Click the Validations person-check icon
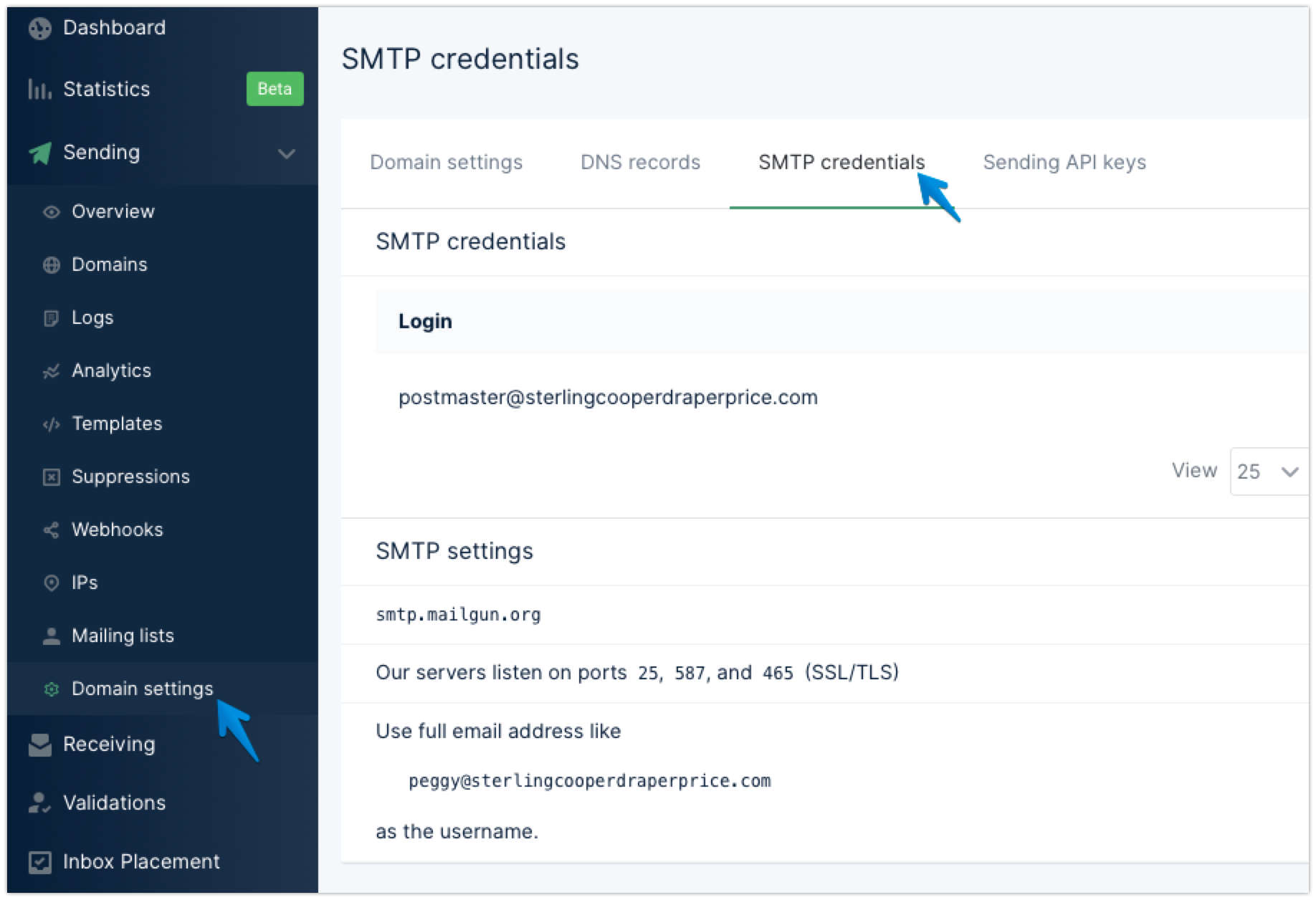This screenshot has width=1316, height=900. tap(40, 803)
